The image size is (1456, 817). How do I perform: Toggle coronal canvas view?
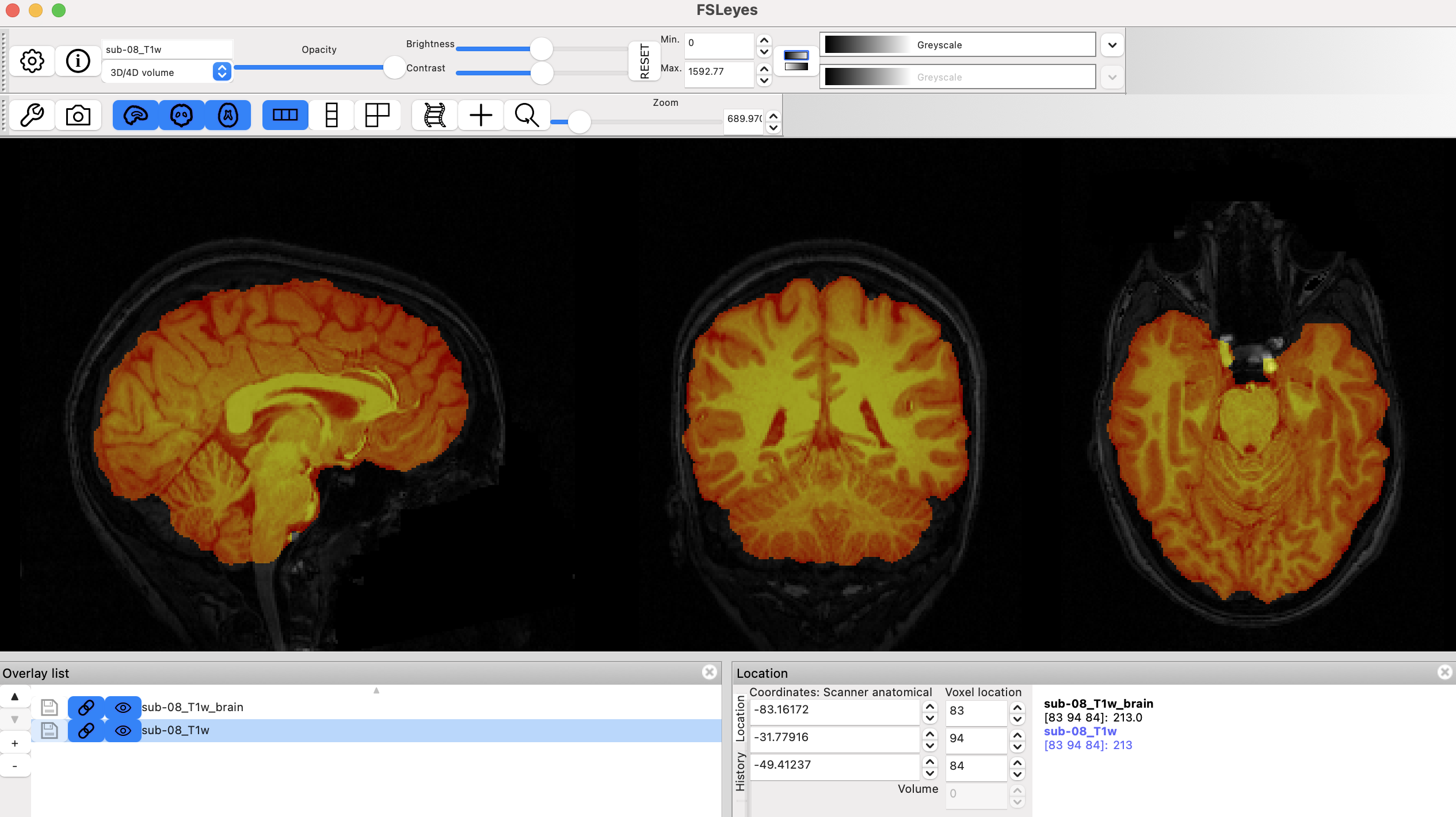click(x=182, y=115)
